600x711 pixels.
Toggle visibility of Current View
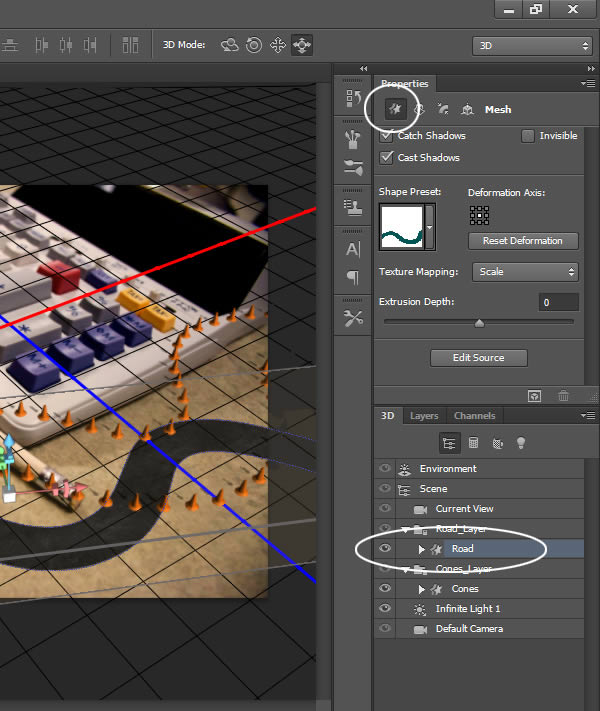385,508
